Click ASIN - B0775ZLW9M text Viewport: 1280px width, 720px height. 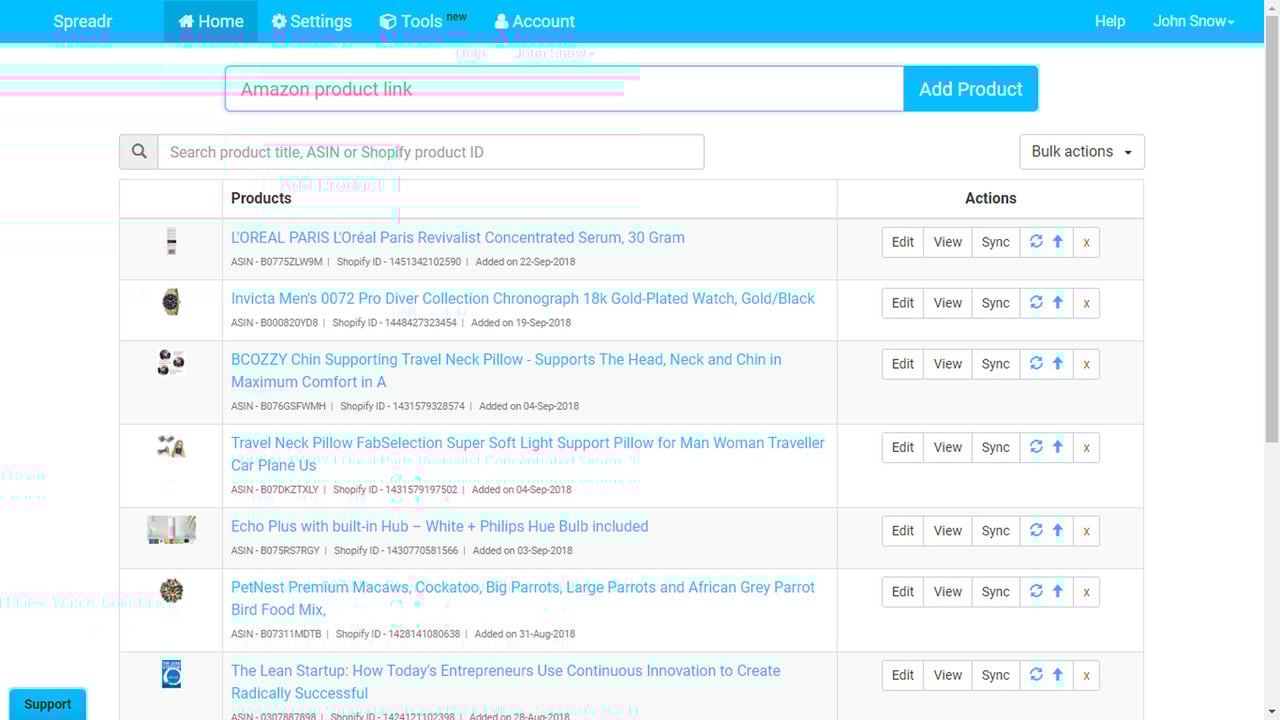click(x=277, y=262)
